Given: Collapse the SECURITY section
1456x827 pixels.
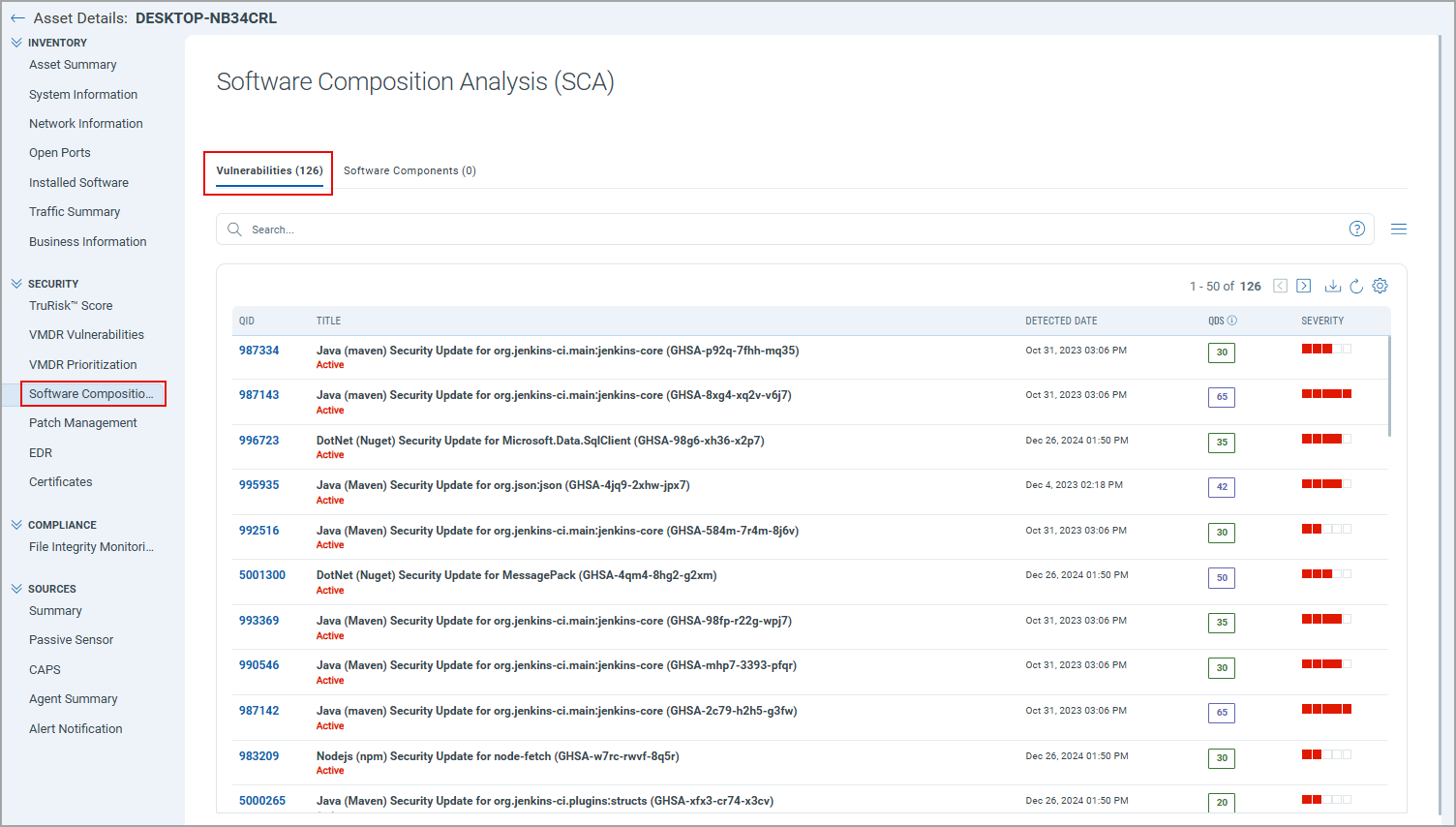Looking at the screenshot, I should [x=16, y=284].
